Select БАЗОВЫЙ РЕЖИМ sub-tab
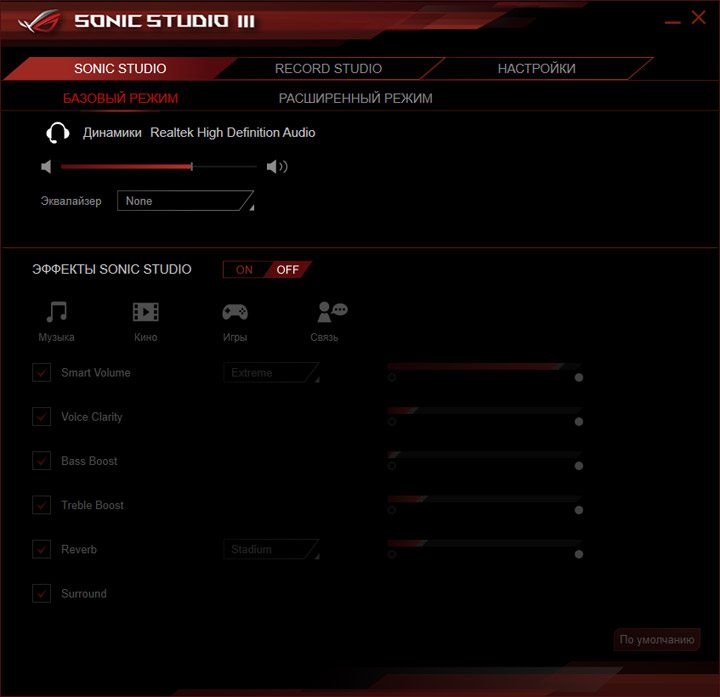Viewport: 720px width, 697px height. click(120, 98)
